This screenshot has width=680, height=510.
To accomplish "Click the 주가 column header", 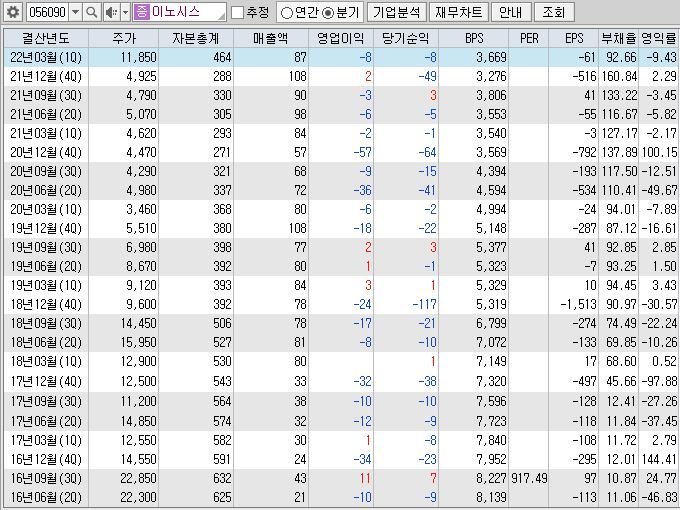I will coord(124,38).
